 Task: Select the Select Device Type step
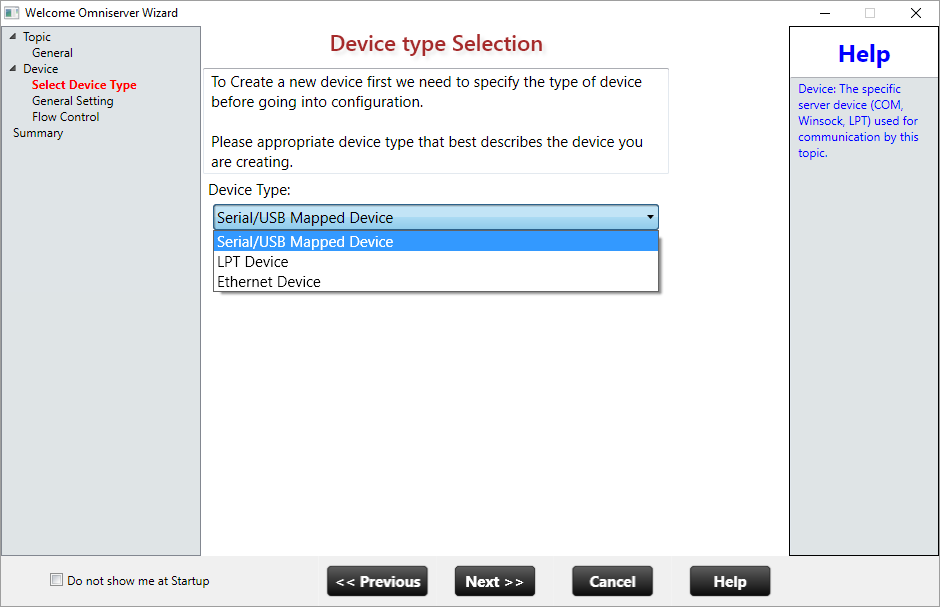point(84,85)
